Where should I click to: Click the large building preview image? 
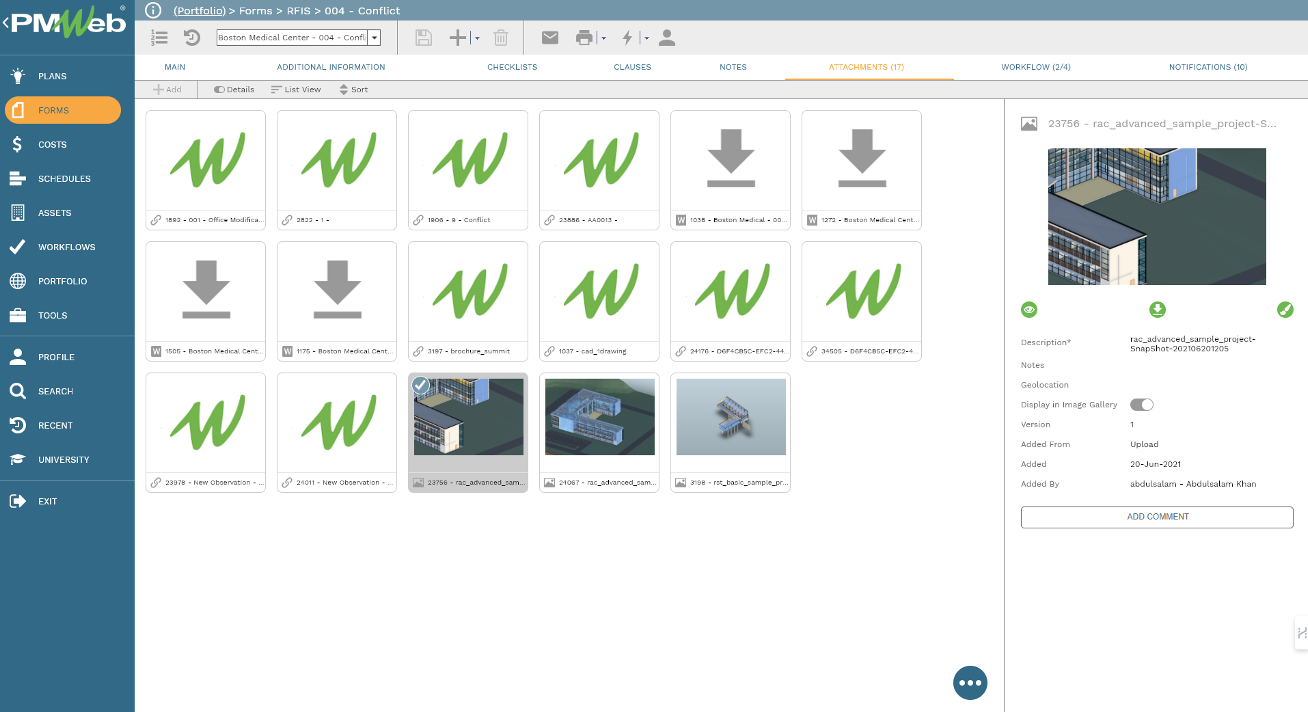click(1157, 217)
